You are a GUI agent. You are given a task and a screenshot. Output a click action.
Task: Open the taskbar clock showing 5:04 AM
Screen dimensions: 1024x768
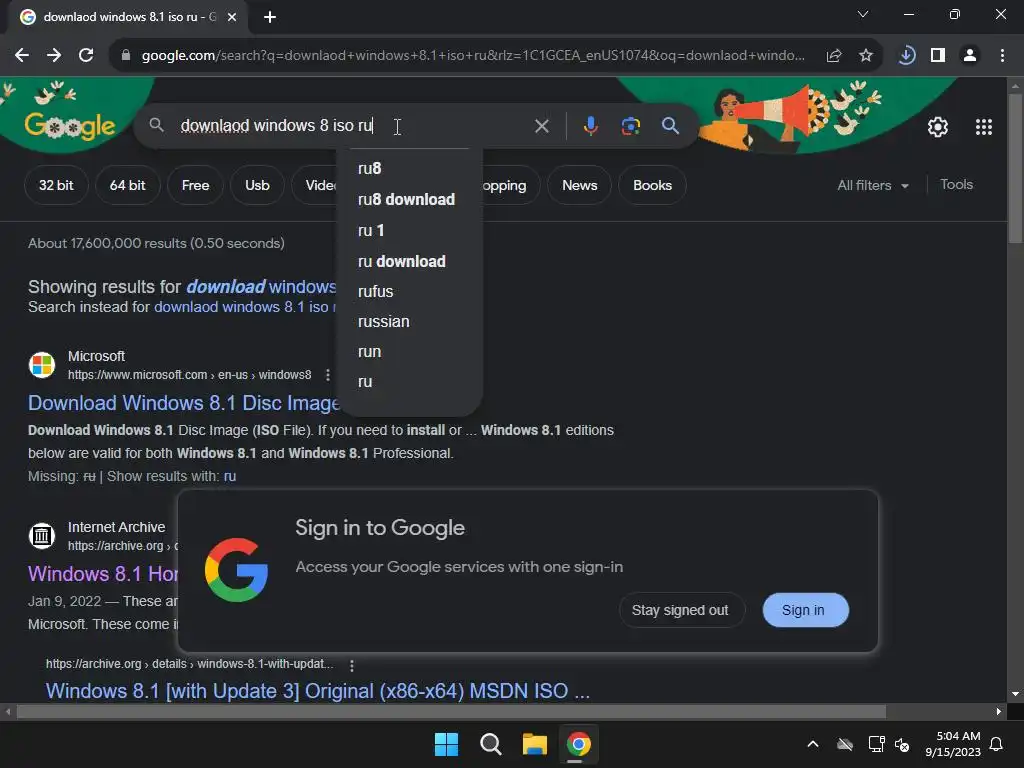(953, 744)
